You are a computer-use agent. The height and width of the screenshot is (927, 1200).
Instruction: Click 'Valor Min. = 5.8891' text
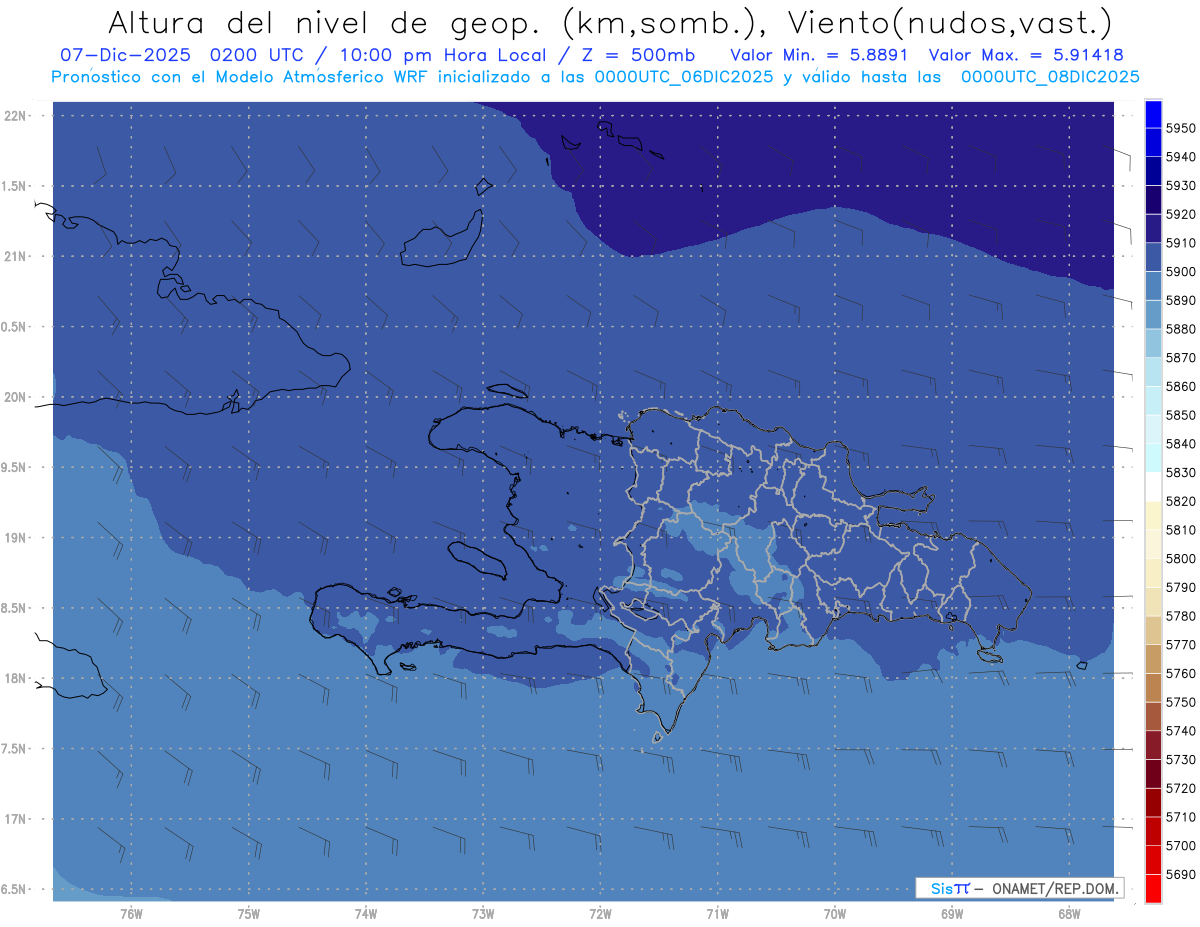[x=822, y=55]
